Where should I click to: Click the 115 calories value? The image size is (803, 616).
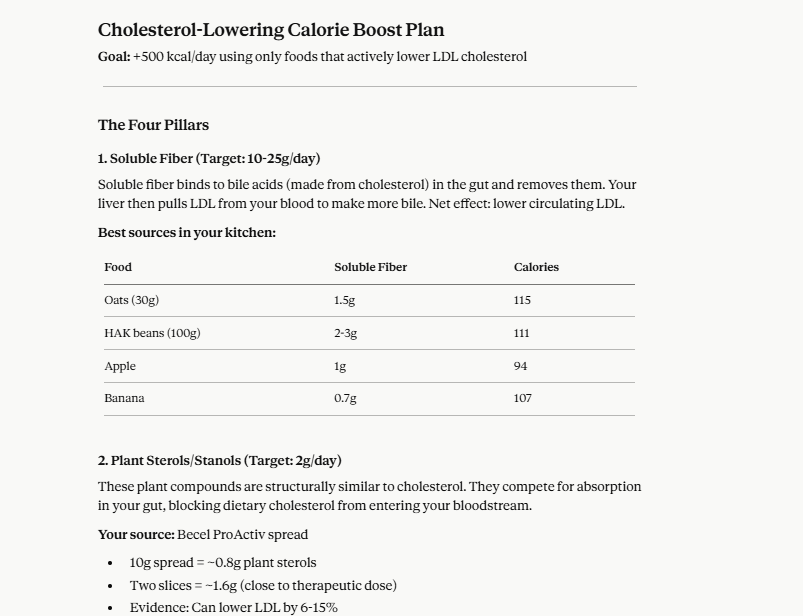pos(522,300)
